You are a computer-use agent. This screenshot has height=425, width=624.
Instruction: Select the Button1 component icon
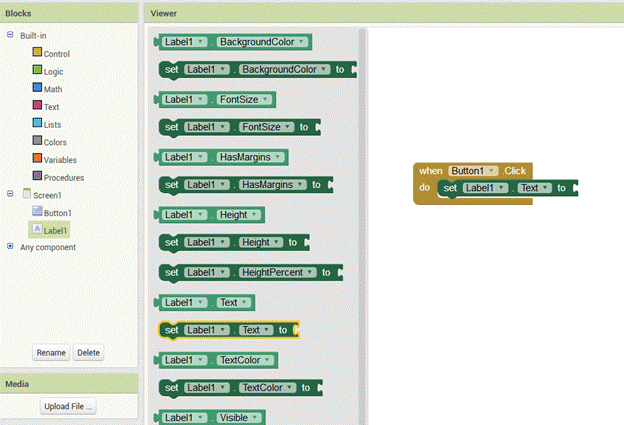pyautogui.click(x=37, y=211)
